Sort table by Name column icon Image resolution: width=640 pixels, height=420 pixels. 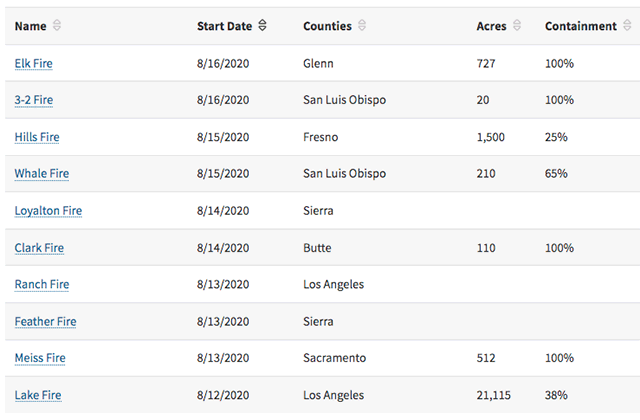pos(57,26)
